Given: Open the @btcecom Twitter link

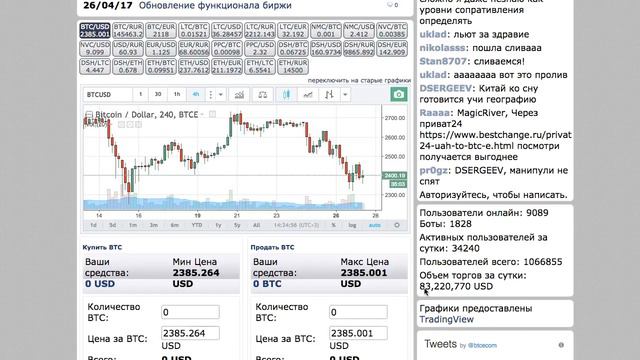Looking at the screenshot, I should tap(482, 346).
